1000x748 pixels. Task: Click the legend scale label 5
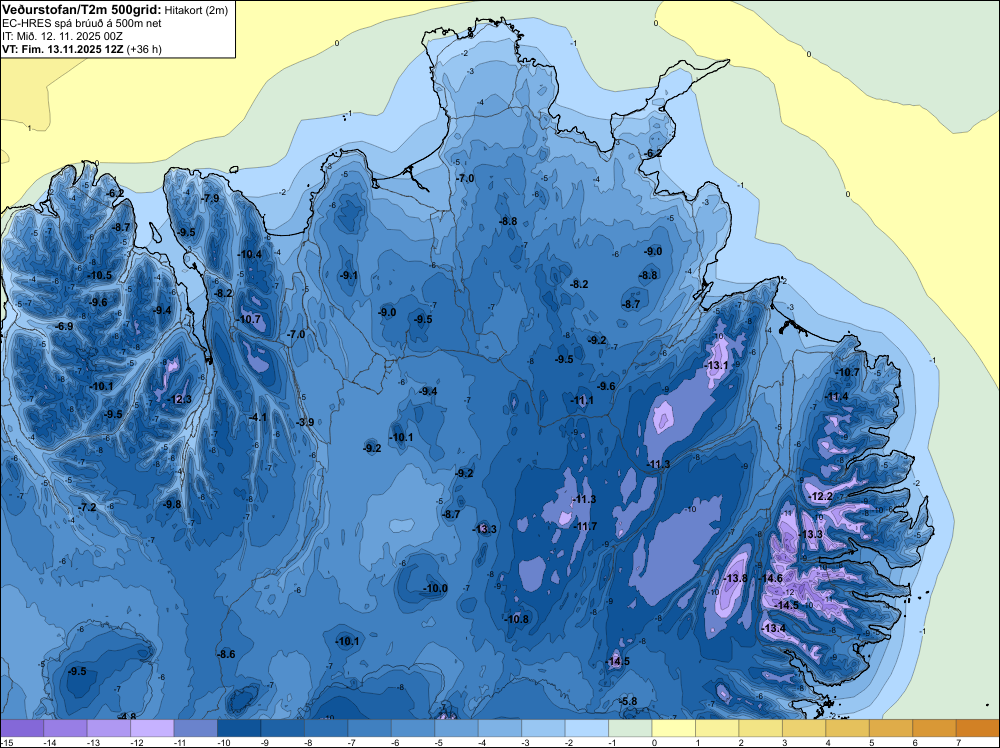pos(872,742)
